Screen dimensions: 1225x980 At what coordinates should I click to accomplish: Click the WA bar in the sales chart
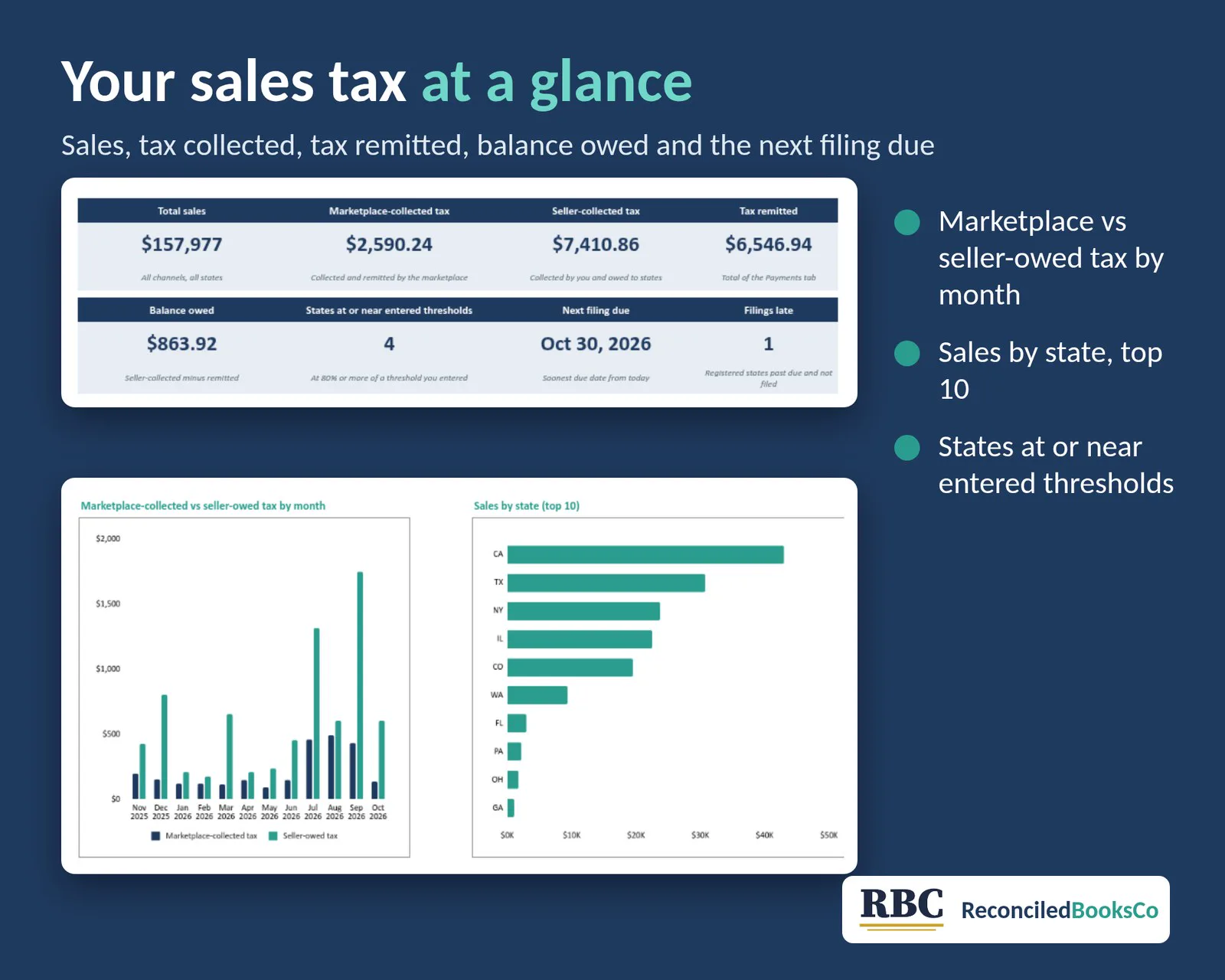tap(537, 695)
